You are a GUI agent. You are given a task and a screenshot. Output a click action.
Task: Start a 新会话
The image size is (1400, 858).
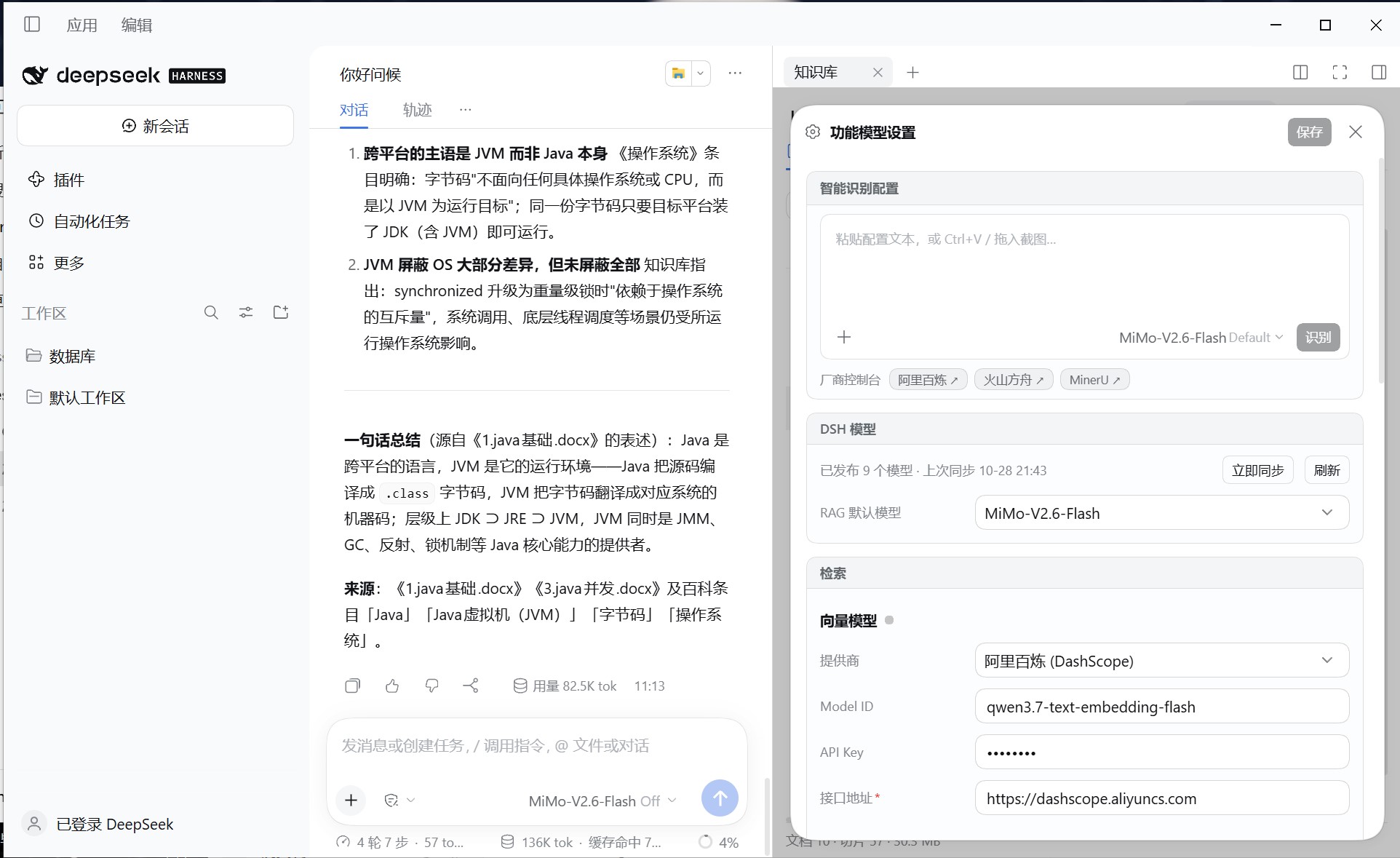155,126
